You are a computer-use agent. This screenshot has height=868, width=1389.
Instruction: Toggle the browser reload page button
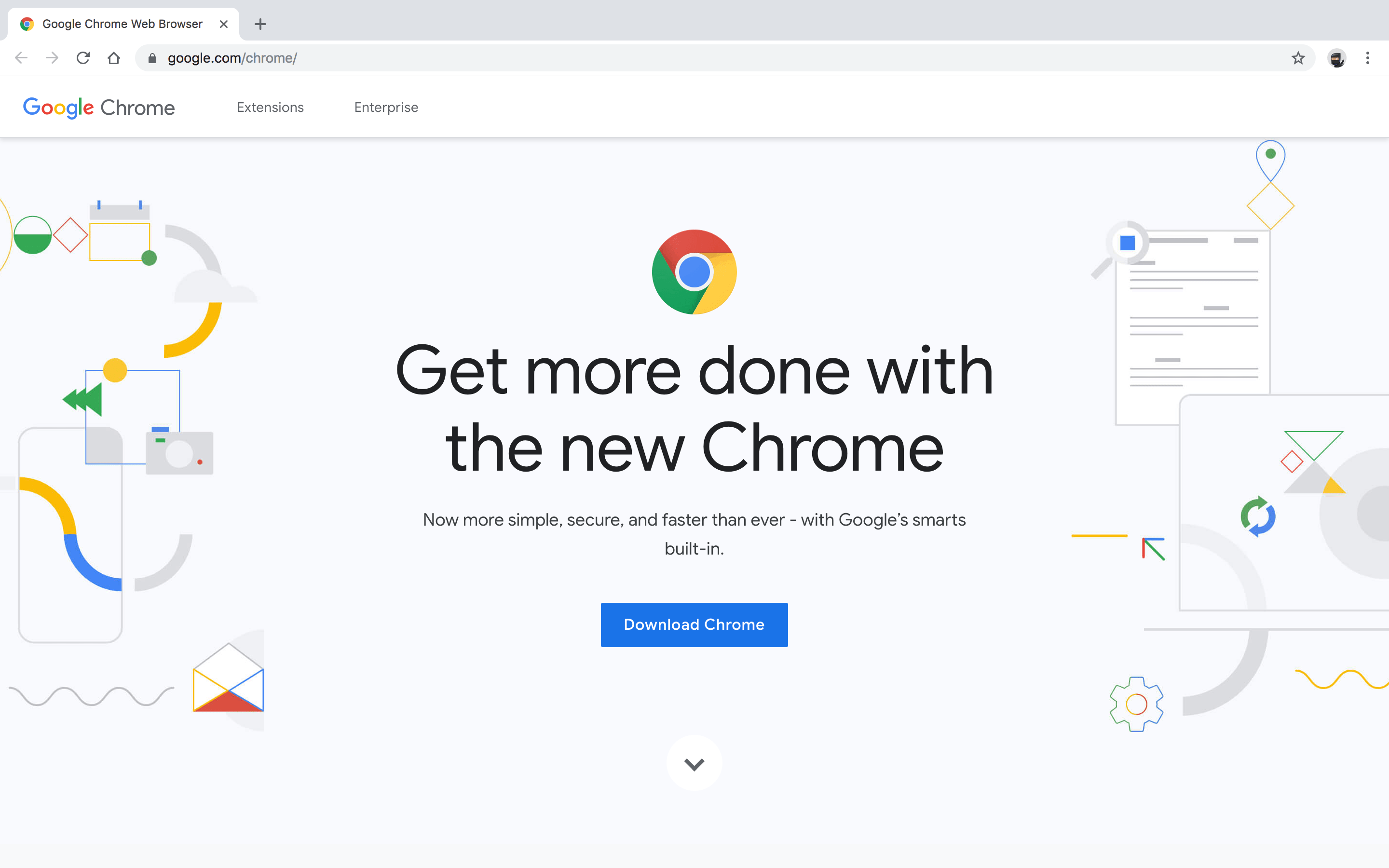pos(85,57)
